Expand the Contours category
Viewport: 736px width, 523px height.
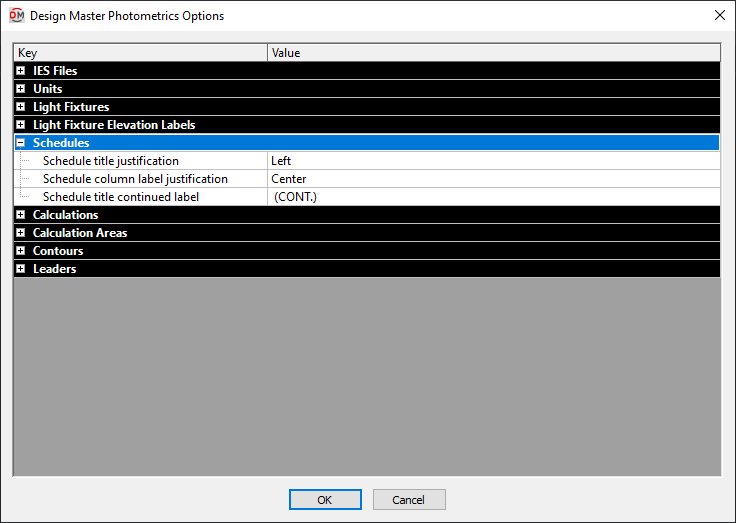[21, 251]
